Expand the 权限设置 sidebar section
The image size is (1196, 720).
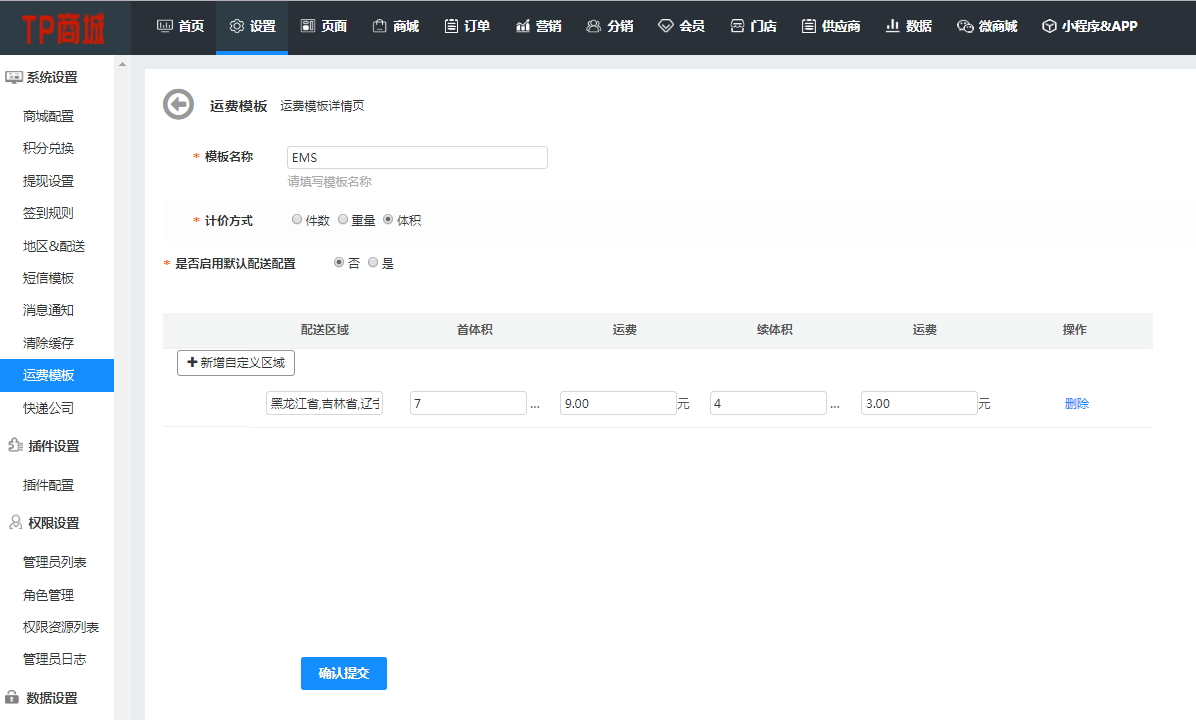pyautogui.click(x=53, y=523)
